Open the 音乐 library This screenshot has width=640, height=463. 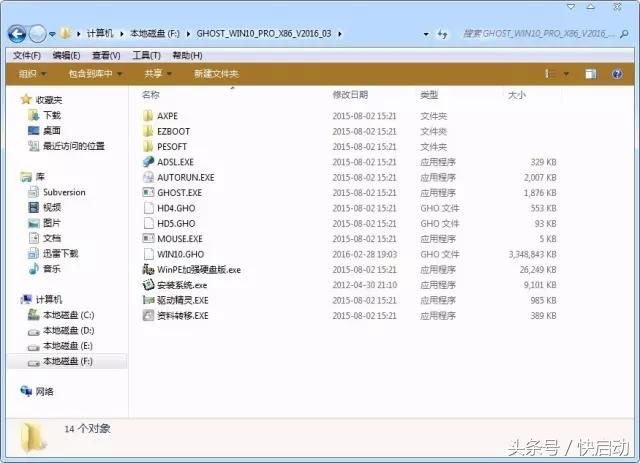pyautogui.click(x=52, y=269)
